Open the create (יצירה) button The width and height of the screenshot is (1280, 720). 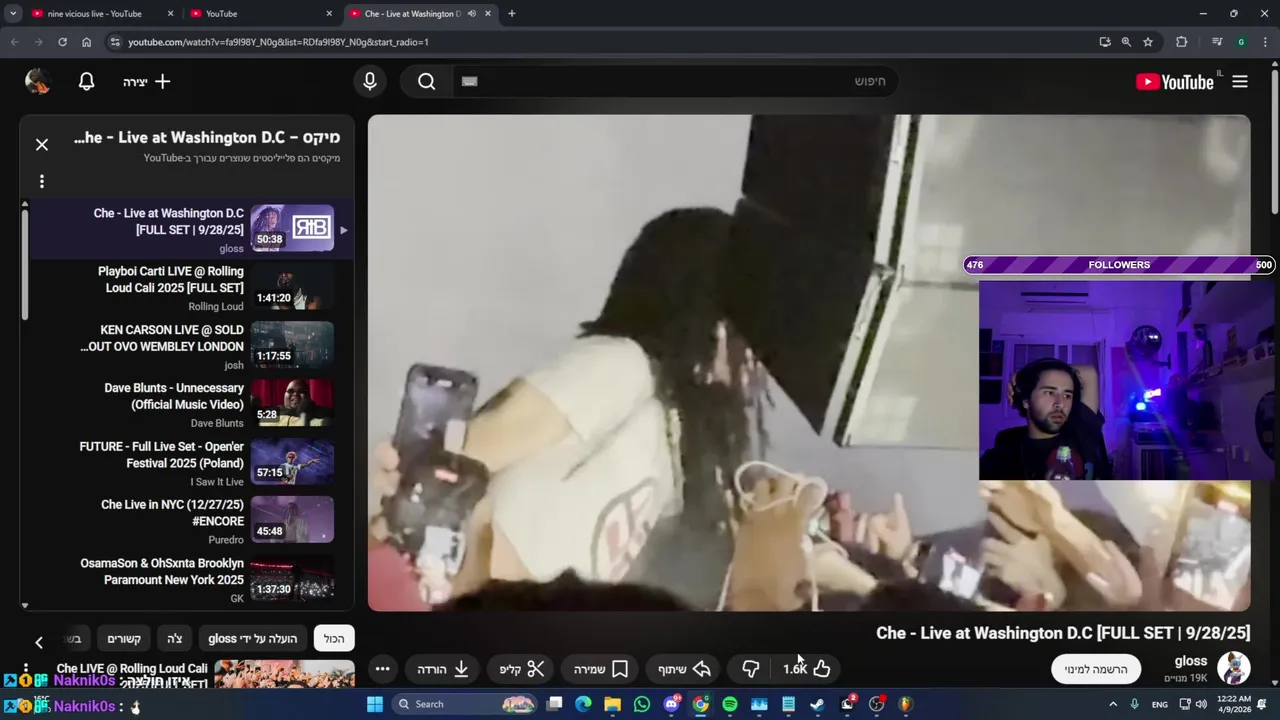click(147, 82)
